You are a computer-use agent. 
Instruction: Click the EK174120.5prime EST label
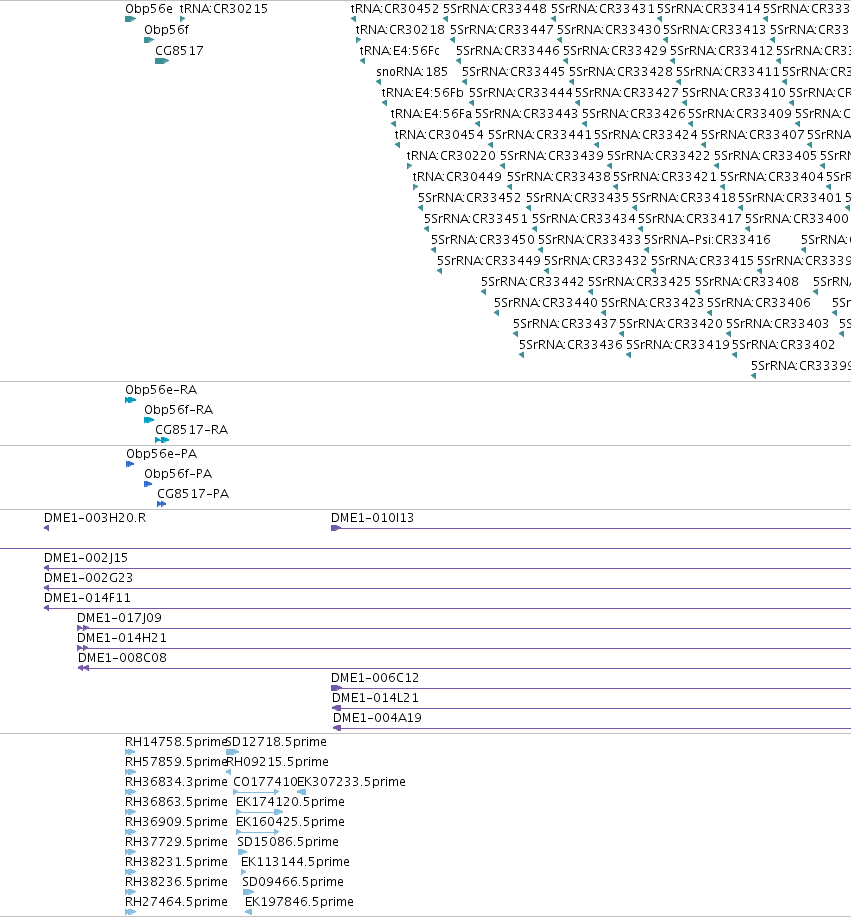point(290,802)
